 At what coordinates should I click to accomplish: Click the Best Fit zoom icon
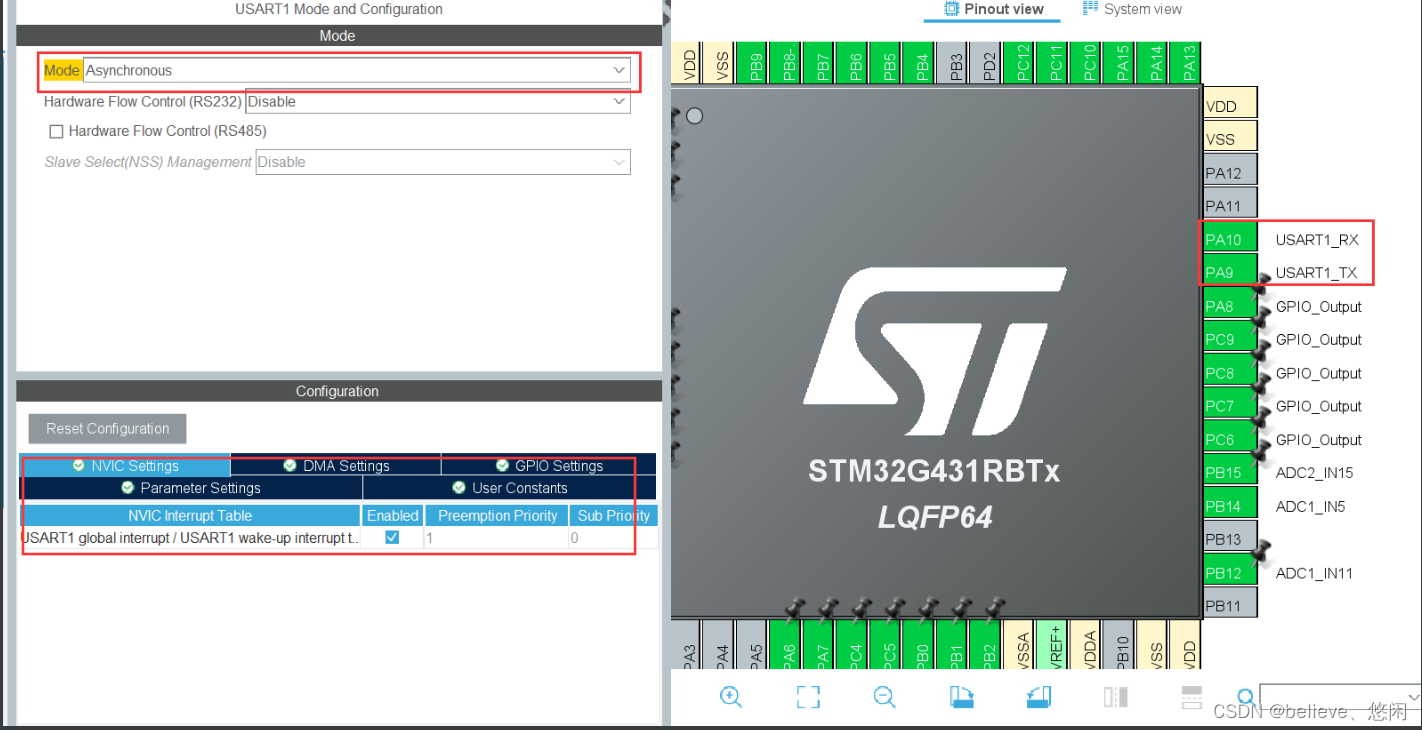(808, 697)
